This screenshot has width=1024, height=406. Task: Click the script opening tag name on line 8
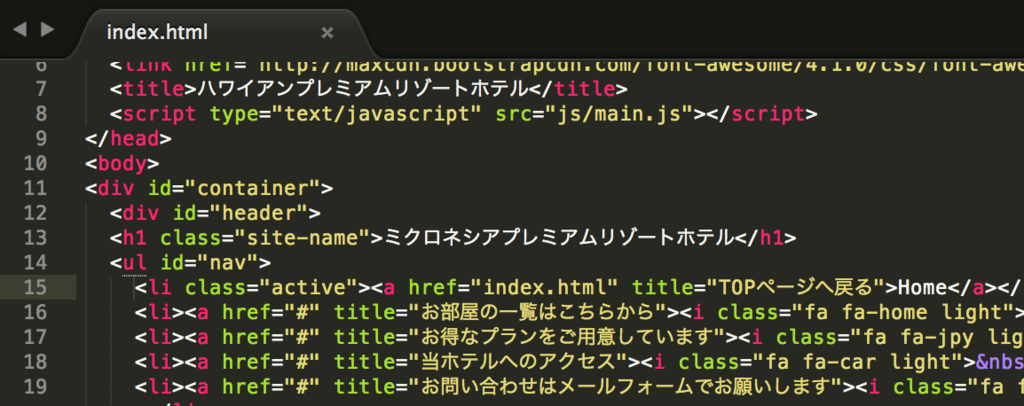point(159,114)
